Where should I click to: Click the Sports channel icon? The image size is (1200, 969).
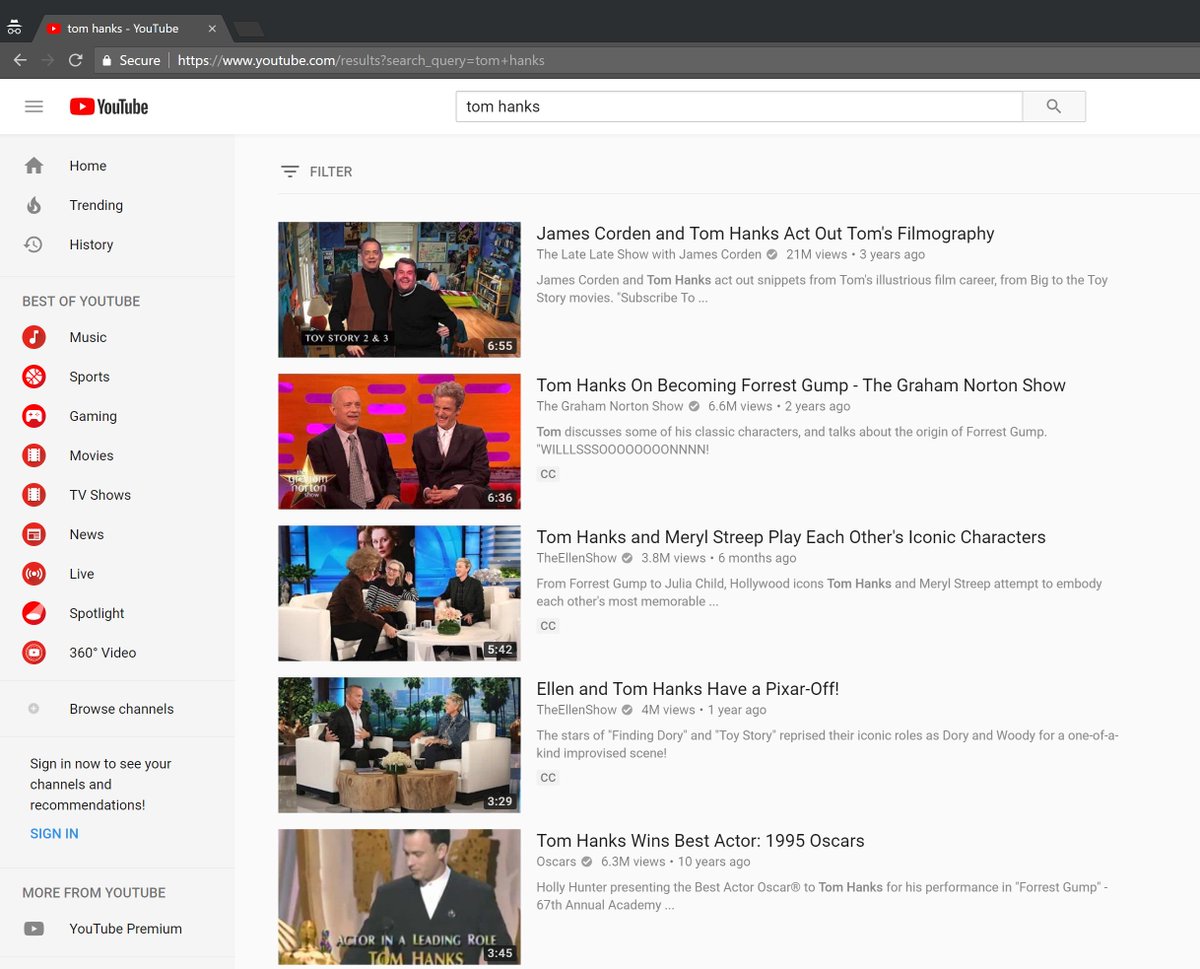point(34,376)
